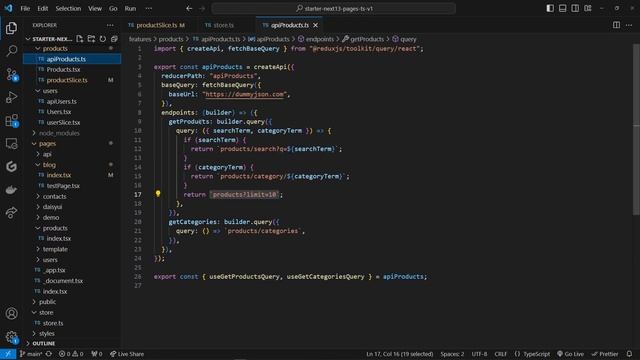Open the Selection menu
This screenshot has height=360, width=640.
[68, 8]
